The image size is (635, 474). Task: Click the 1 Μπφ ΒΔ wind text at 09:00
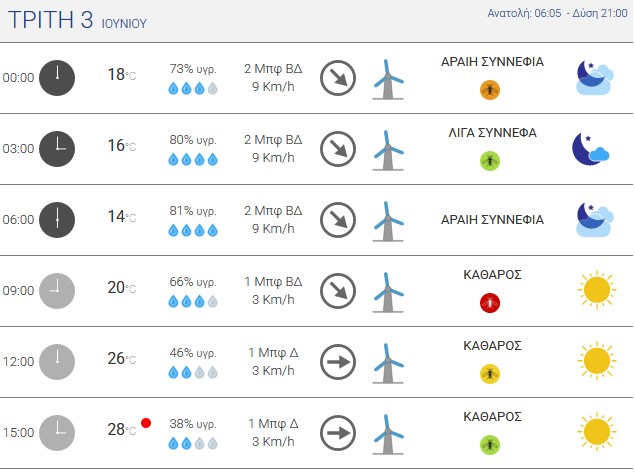click(x=273, y=282)
